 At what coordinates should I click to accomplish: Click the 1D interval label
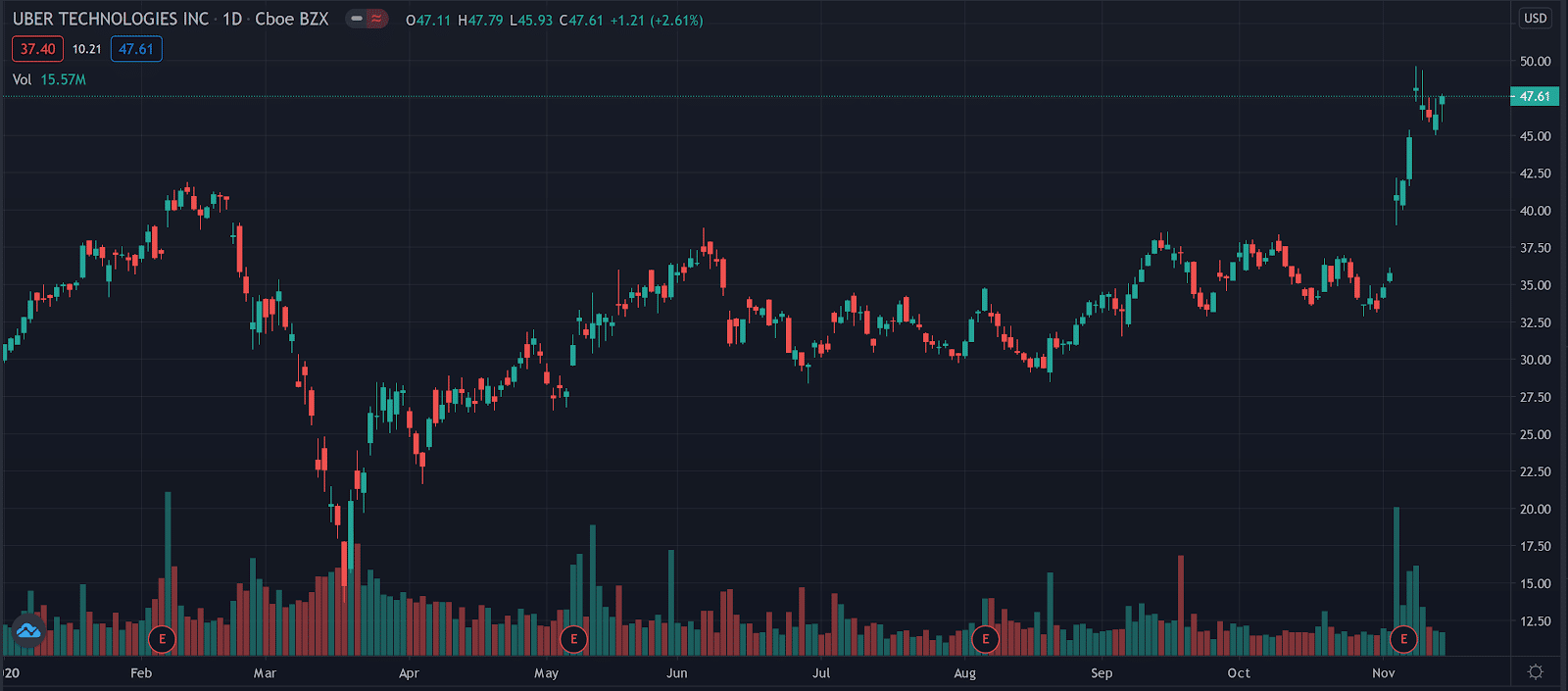tap(232, 19)
